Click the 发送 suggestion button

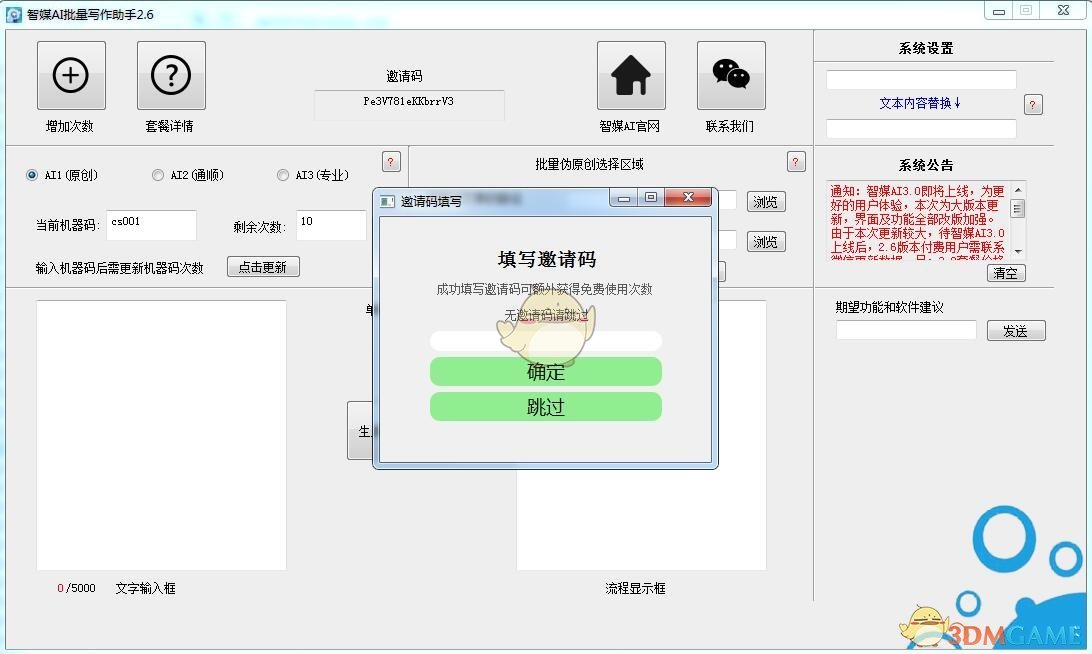tap(1016, 331)
